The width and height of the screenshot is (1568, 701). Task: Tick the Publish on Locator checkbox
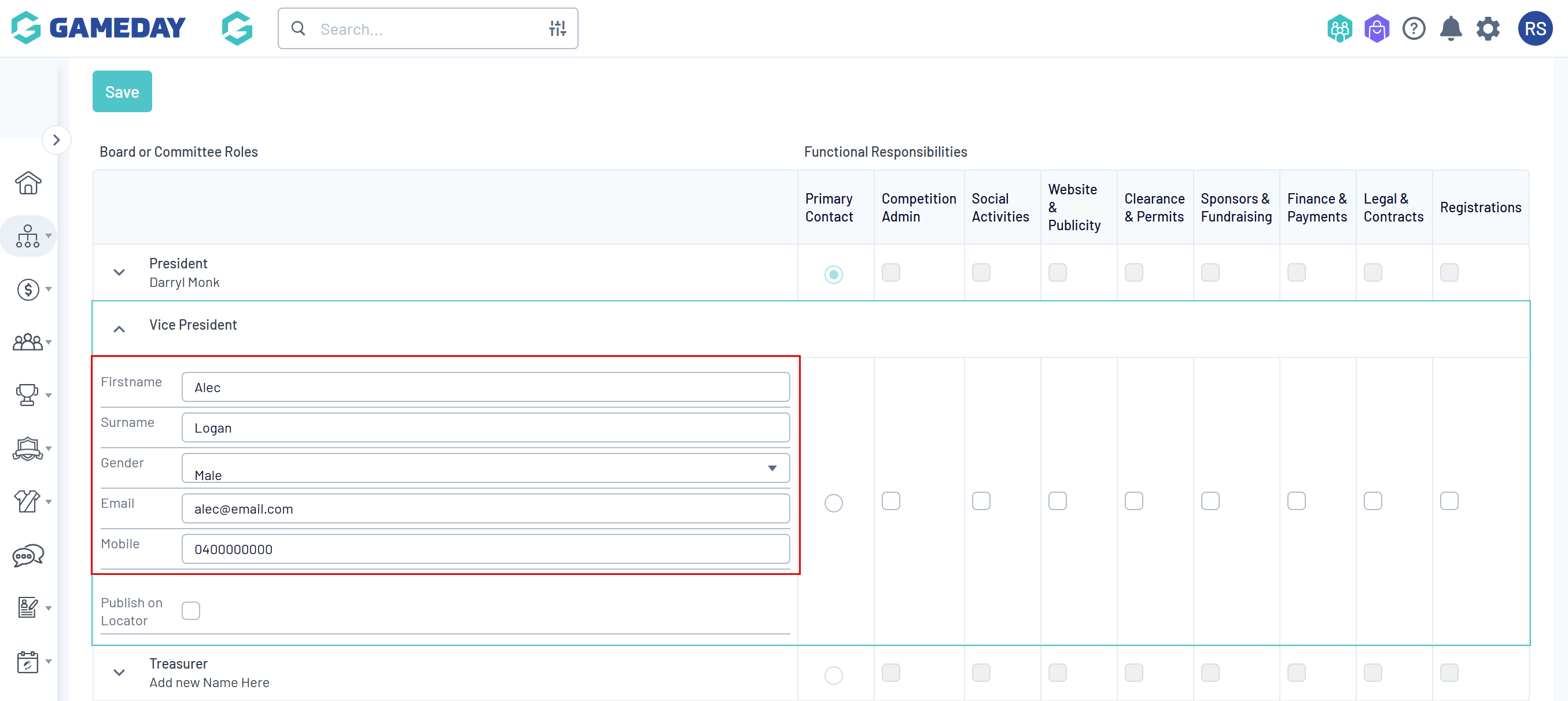click(x=190, y=610)
